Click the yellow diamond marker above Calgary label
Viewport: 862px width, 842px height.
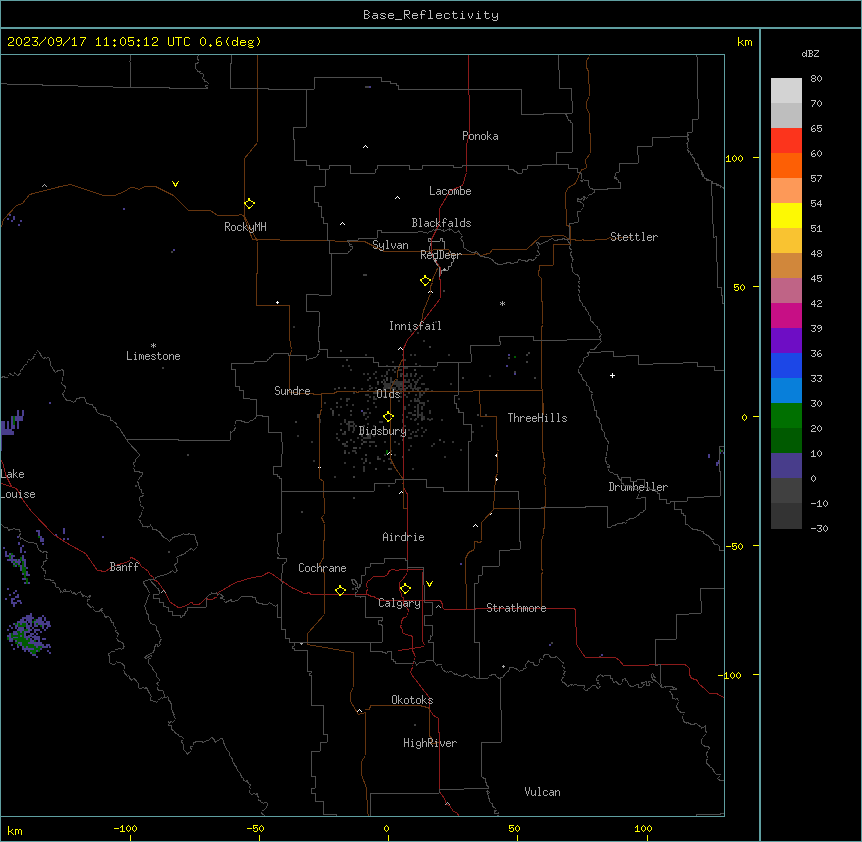(405, 589)
